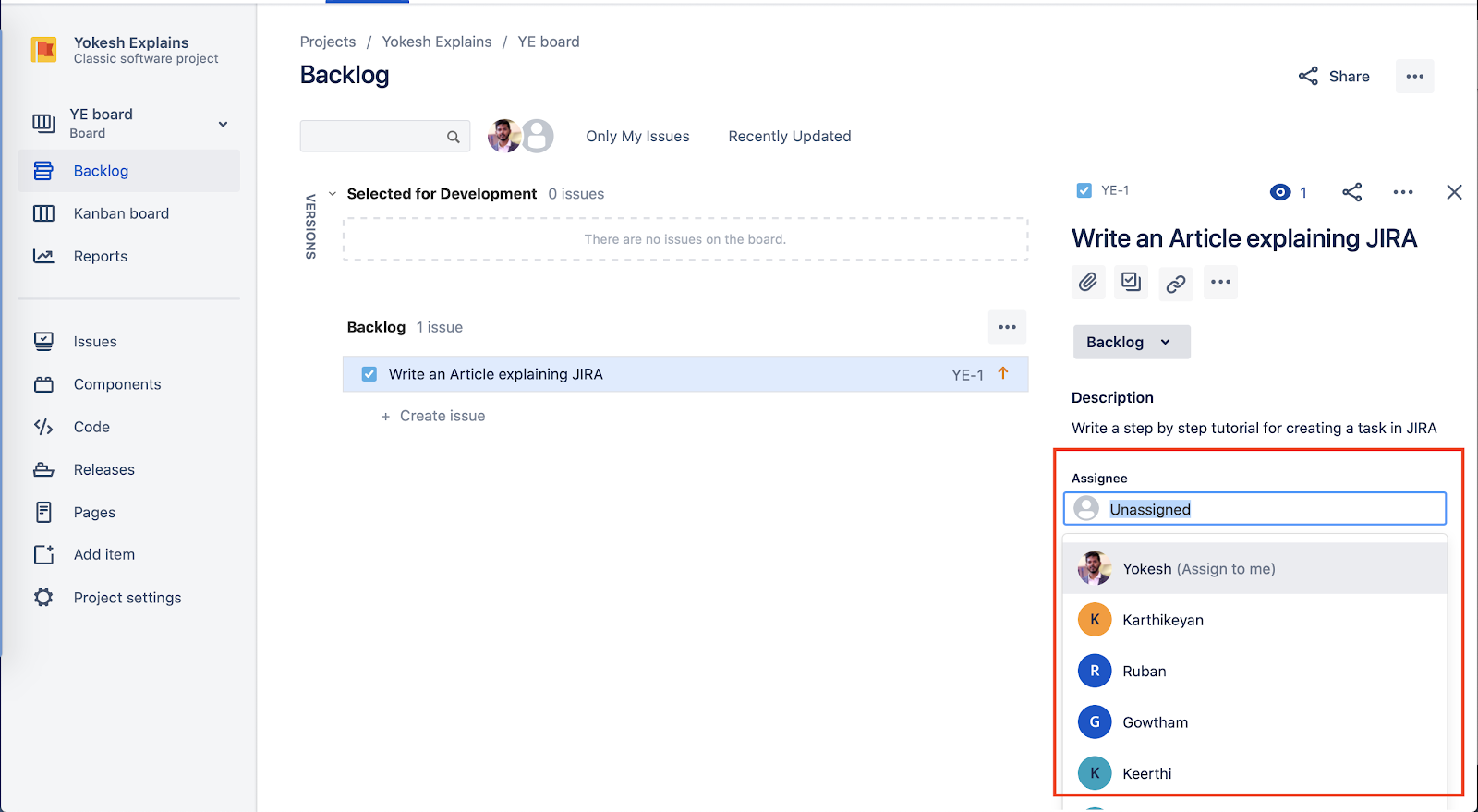Click the Issues icon in sidebar
The width and height of the screenshot is (1478, 812).
pos(43,342)
